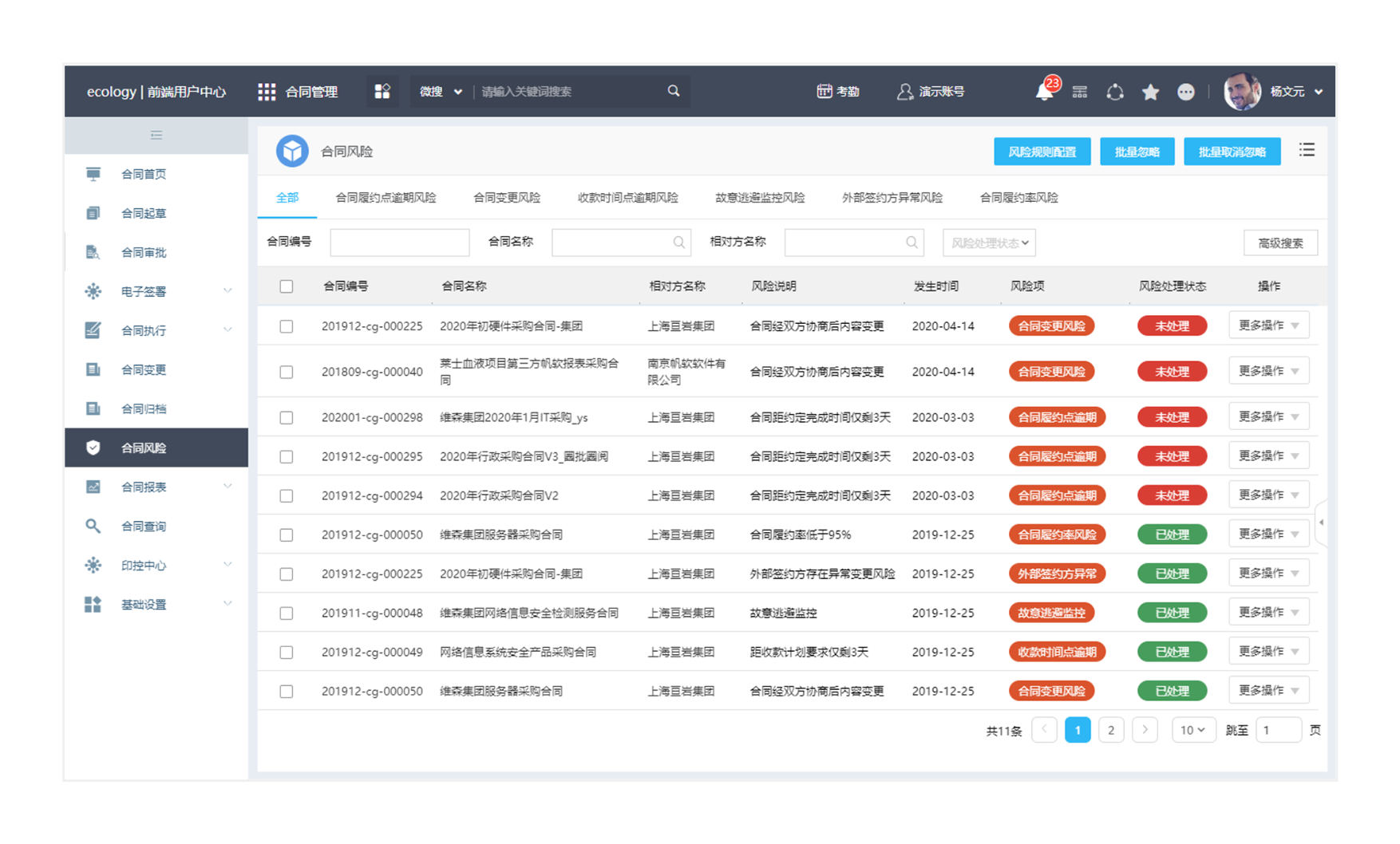
Task: Switch to the 合同变更风险 tab
Action: click(x=506, y=198)
